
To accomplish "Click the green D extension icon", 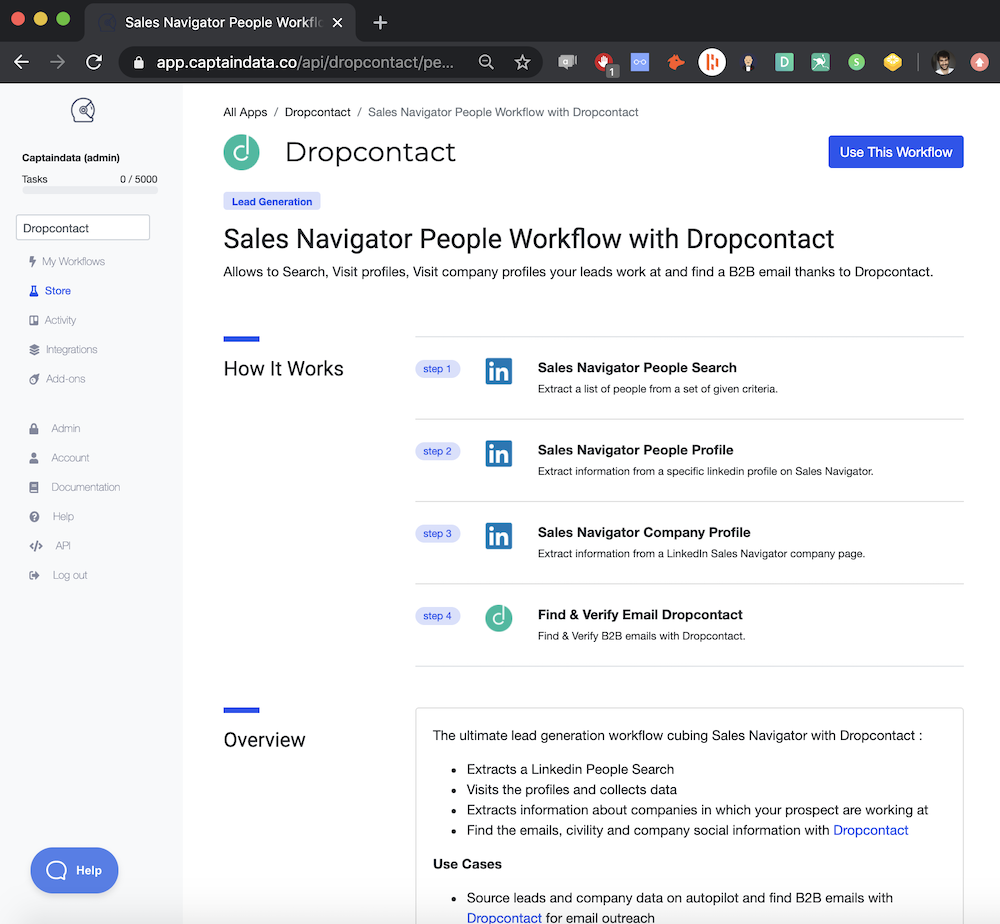I will pos(784,62).
